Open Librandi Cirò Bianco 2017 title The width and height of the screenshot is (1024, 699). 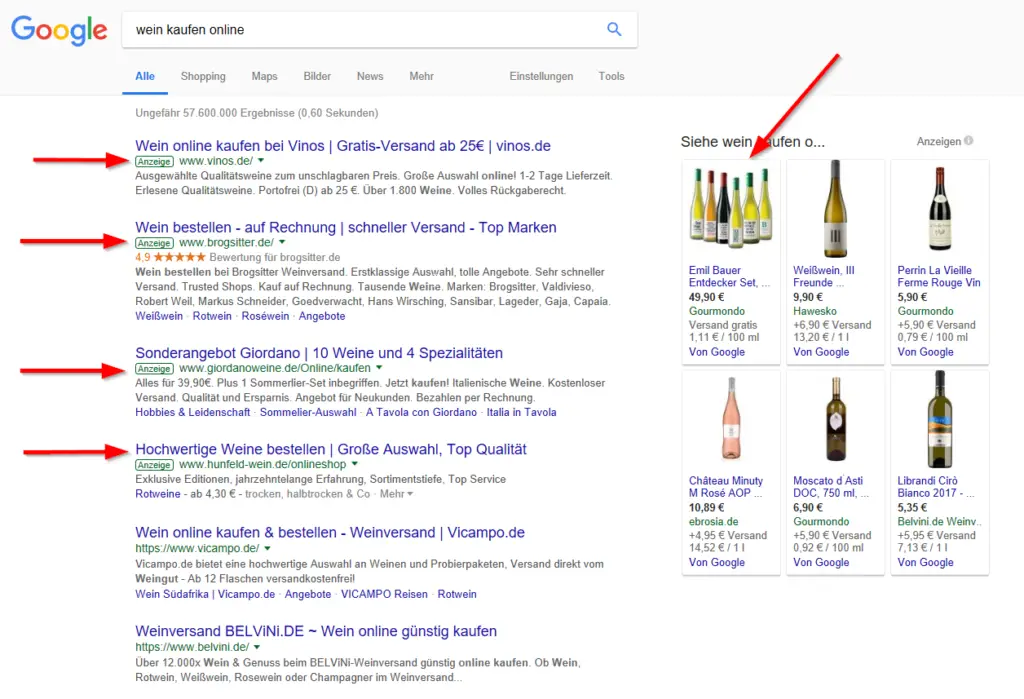936,487
